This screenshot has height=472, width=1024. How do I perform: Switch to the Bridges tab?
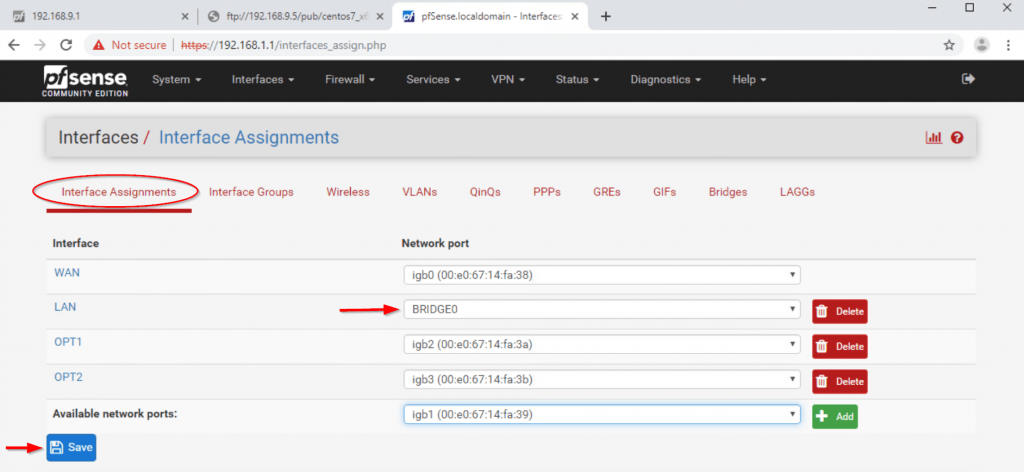click(727, 192)
